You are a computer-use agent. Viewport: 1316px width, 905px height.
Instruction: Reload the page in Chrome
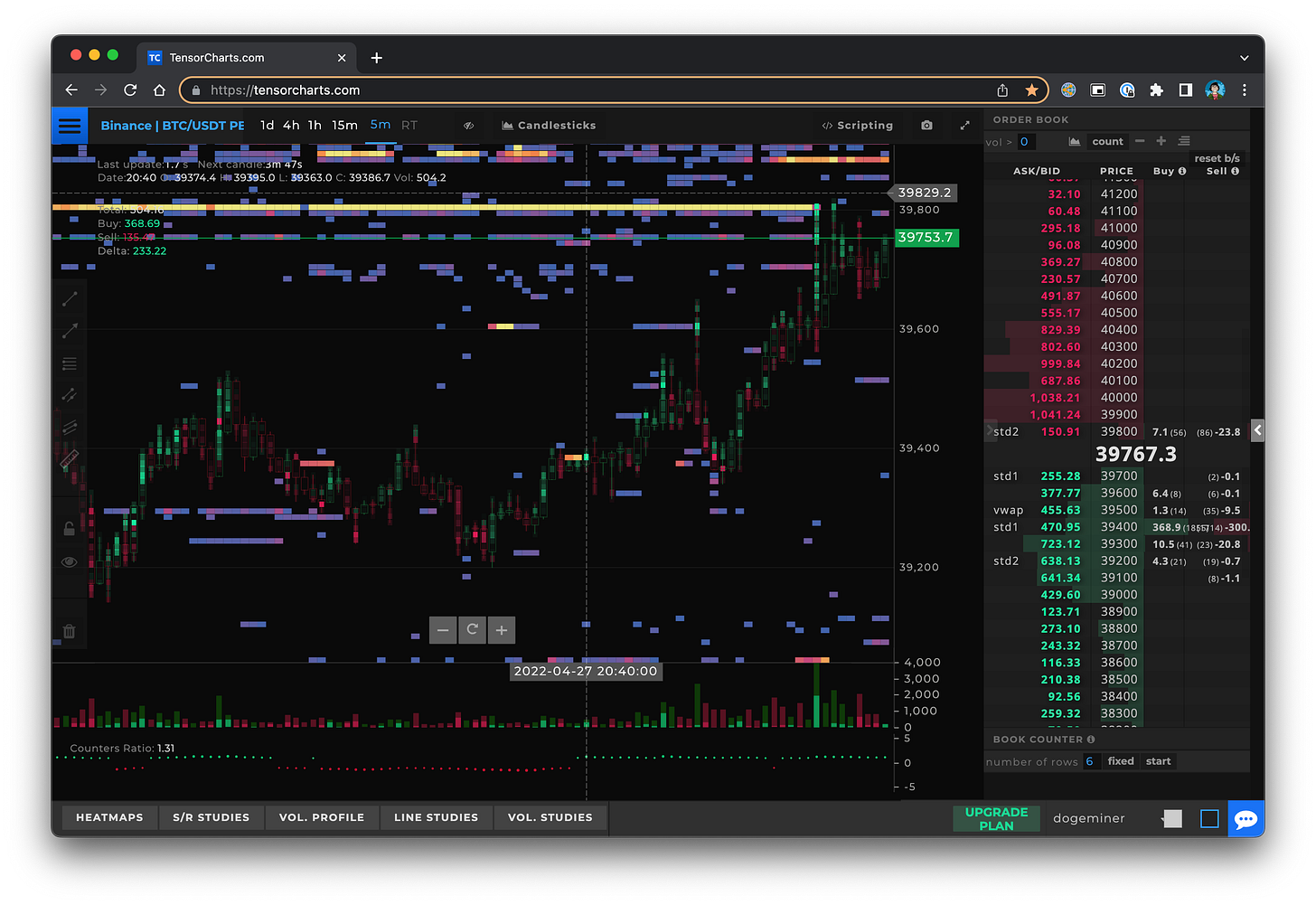(x=130, y=90)
